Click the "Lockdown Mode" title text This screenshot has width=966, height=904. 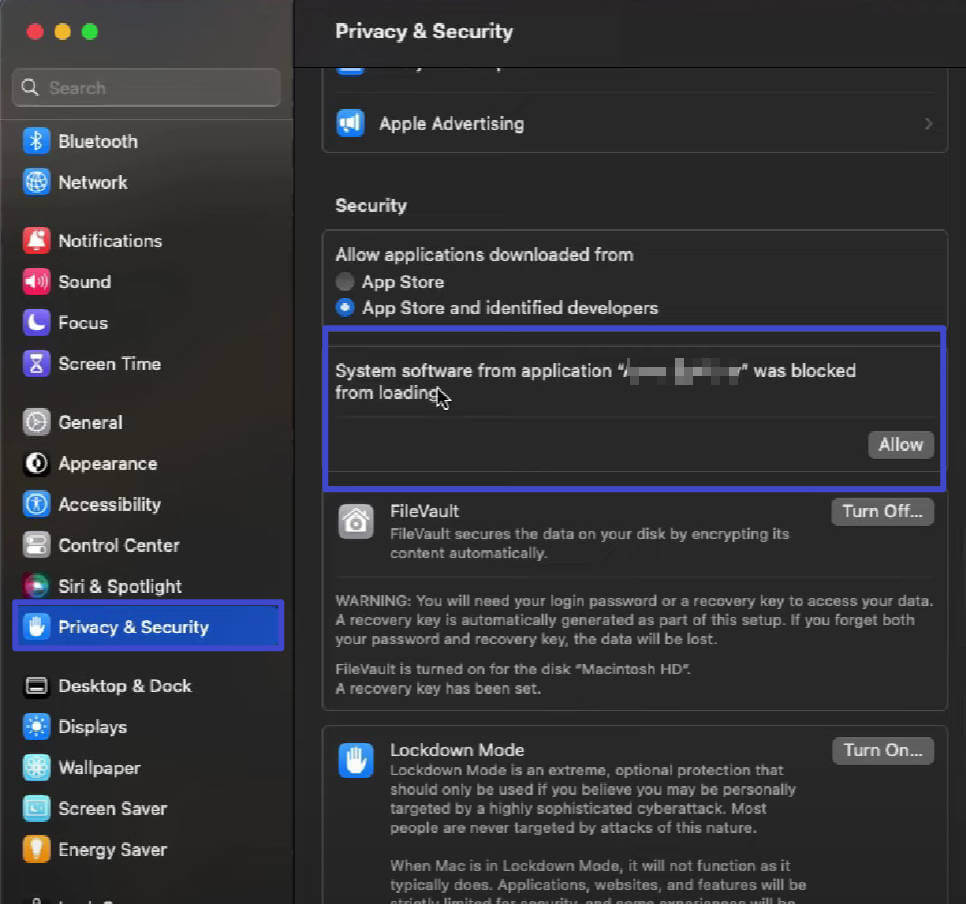(x=457, y=750)
